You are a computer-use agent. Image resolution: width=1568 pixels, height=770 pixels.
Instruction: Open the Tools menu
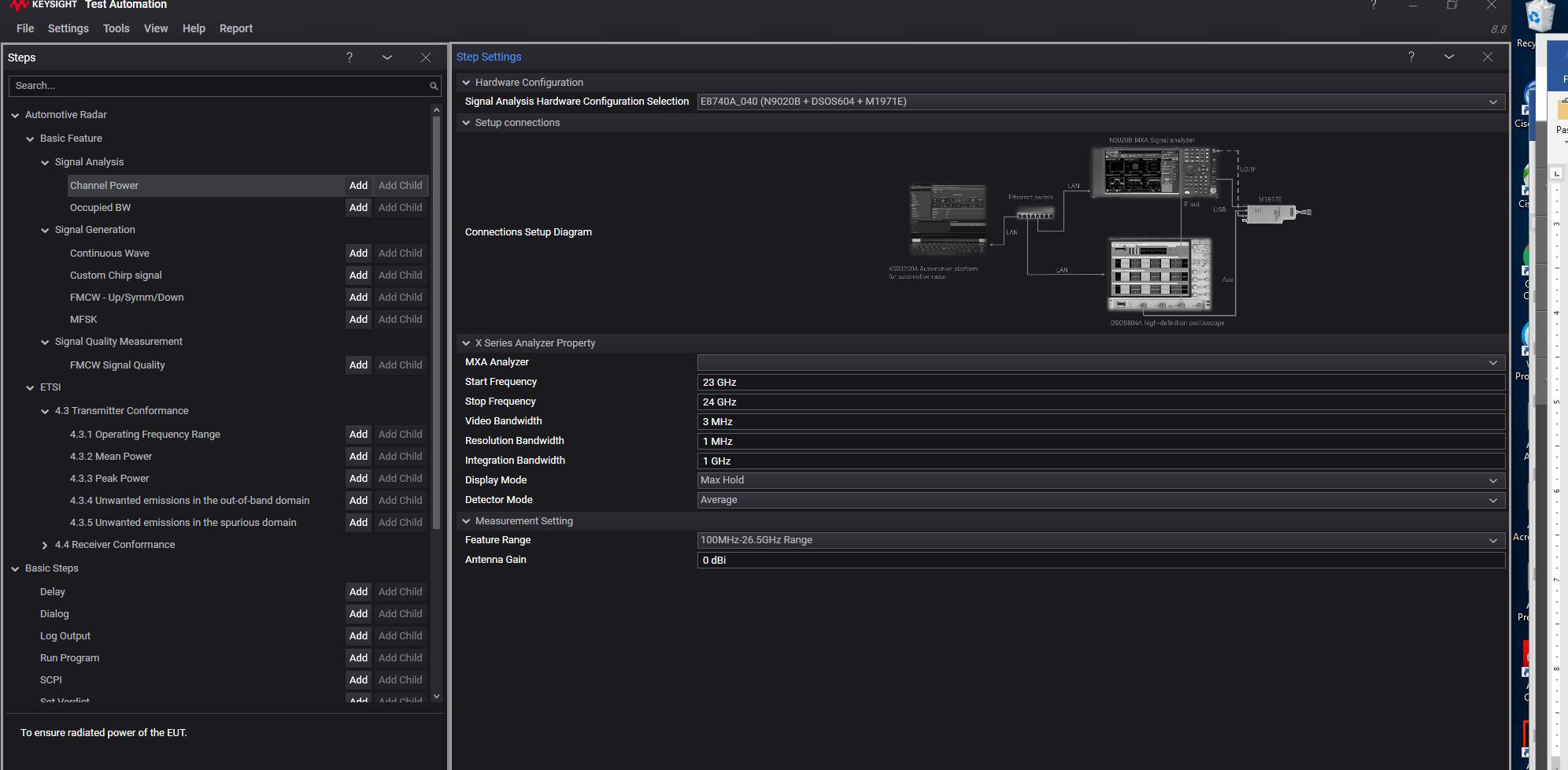click(x=116, y=28)
